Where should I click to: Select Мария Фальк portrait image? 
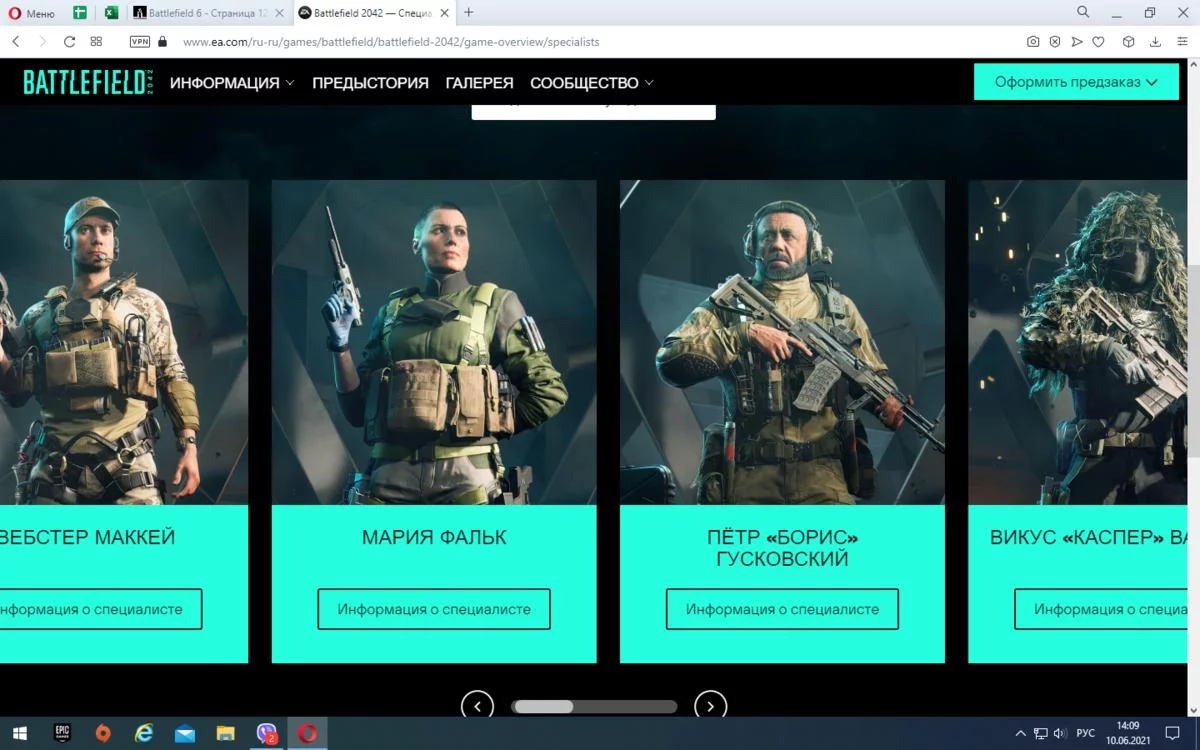(434, 342)
